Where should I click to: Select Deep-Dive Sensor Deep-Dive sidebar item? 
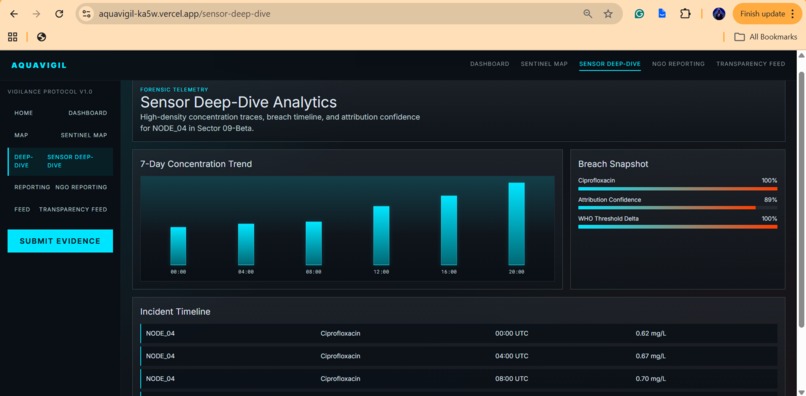(x=60, y=161)
